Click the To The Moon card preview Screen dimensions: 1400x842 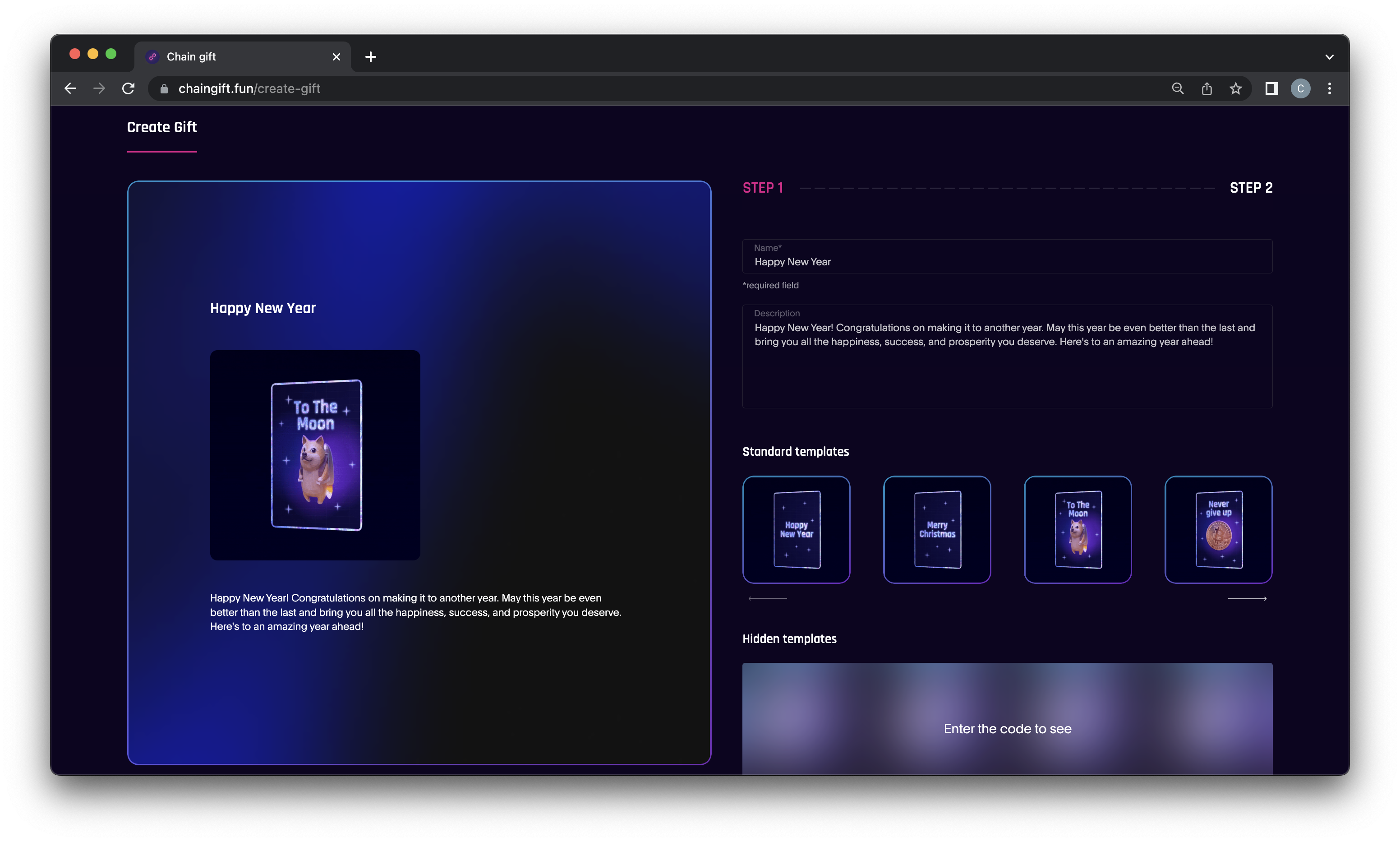[315, 455]
